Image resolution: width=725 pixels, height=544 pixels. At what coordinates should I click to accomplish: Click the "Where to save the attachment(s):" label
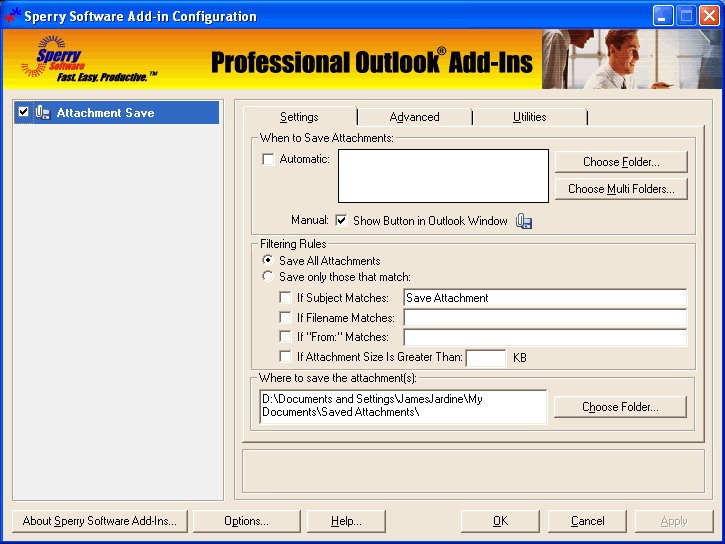coord(338,378)
